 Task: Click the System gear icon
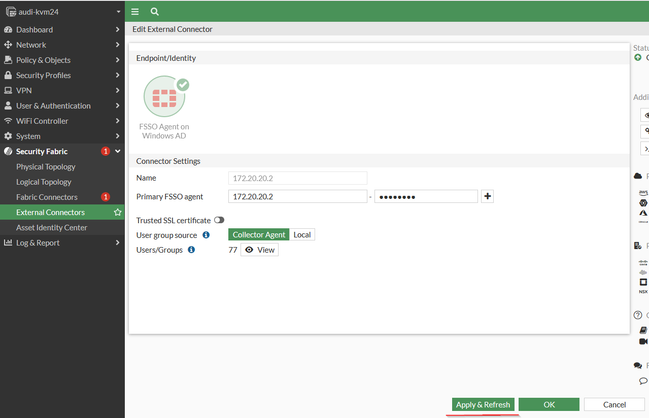coord(8,136)
